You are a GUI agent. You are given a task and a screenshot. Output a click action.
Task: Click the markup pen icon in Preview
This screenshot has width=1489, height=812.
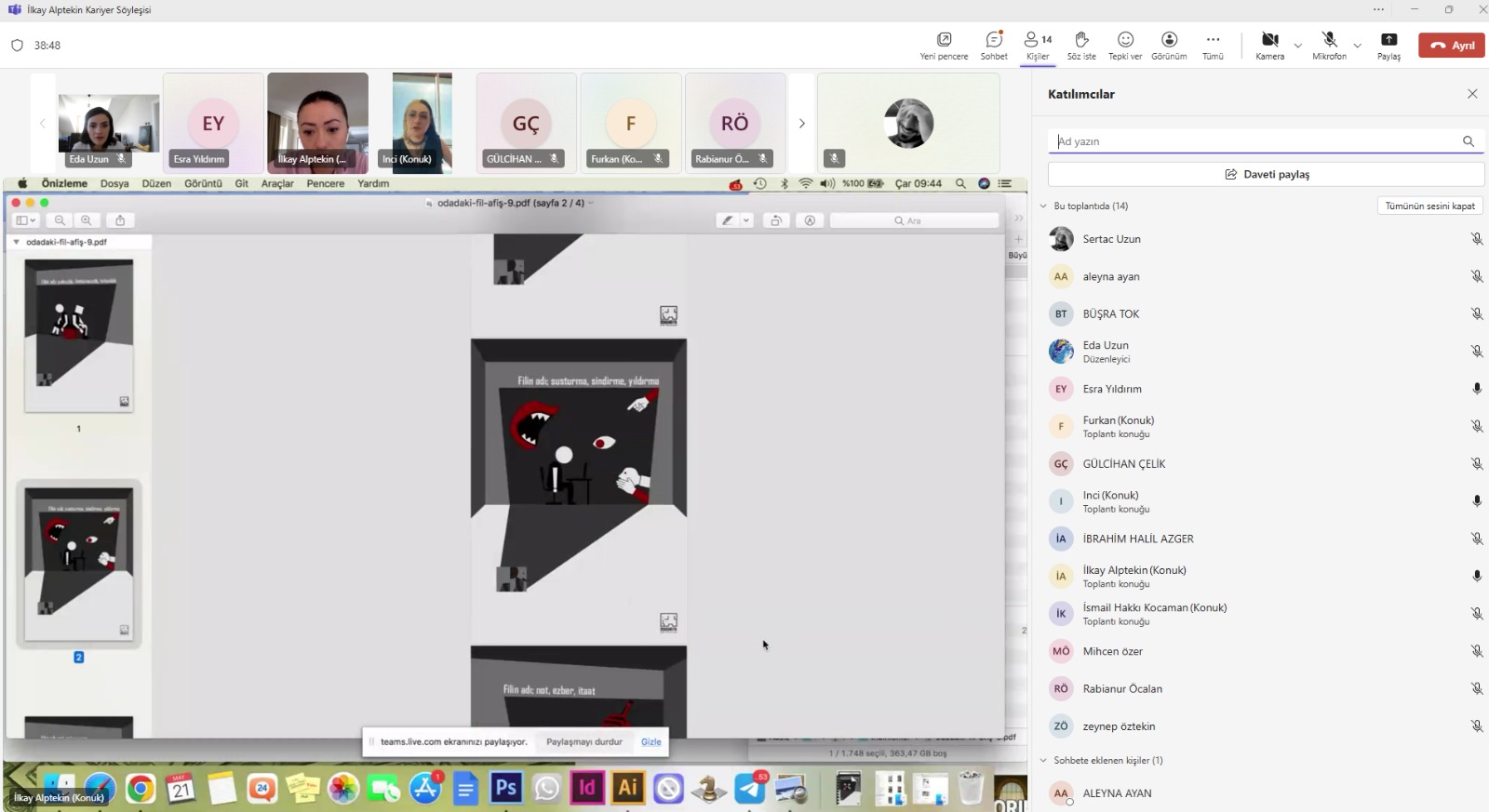[x=728, y=220]
